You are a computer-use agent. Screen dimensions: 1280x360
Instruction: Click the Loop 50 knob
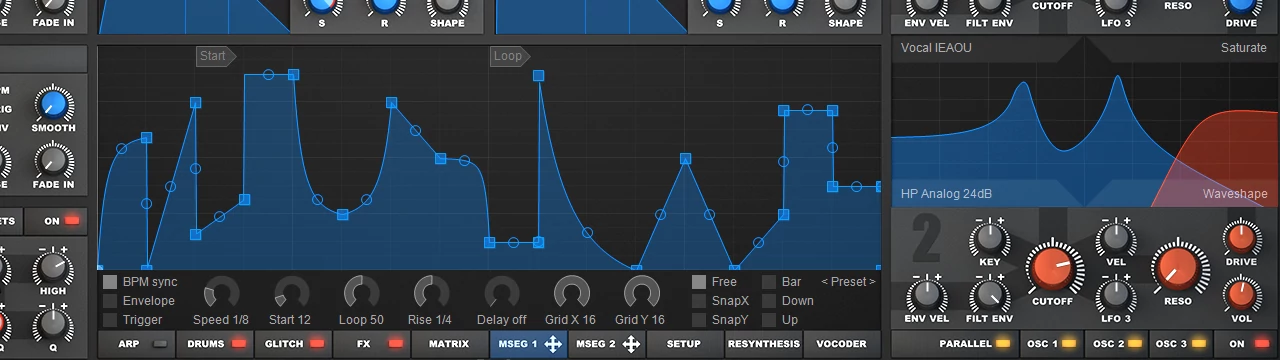click(x=361, y=293)
